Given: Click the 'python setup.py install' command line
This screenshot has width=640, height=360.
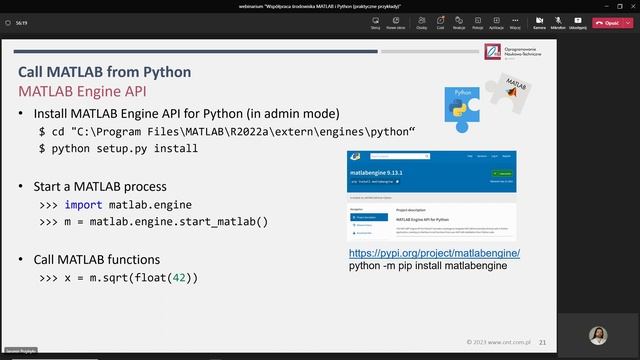Looking at the screenshot, I should coord(118,149).
